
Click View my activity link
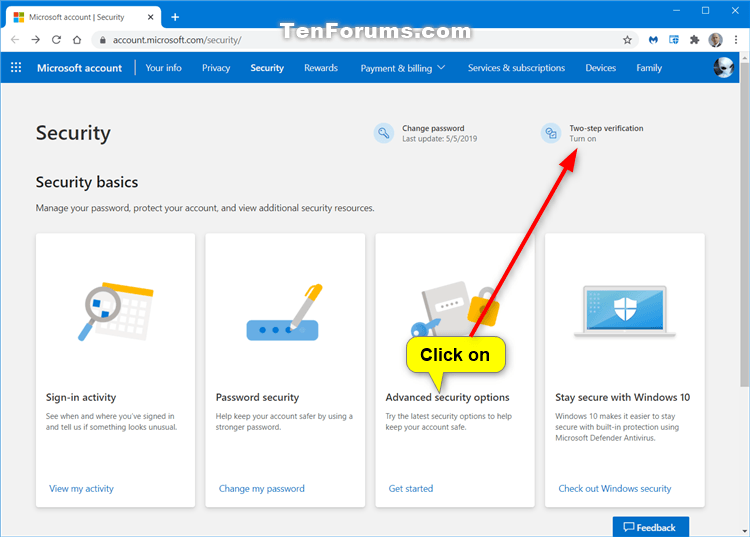(x=81, y=488)
